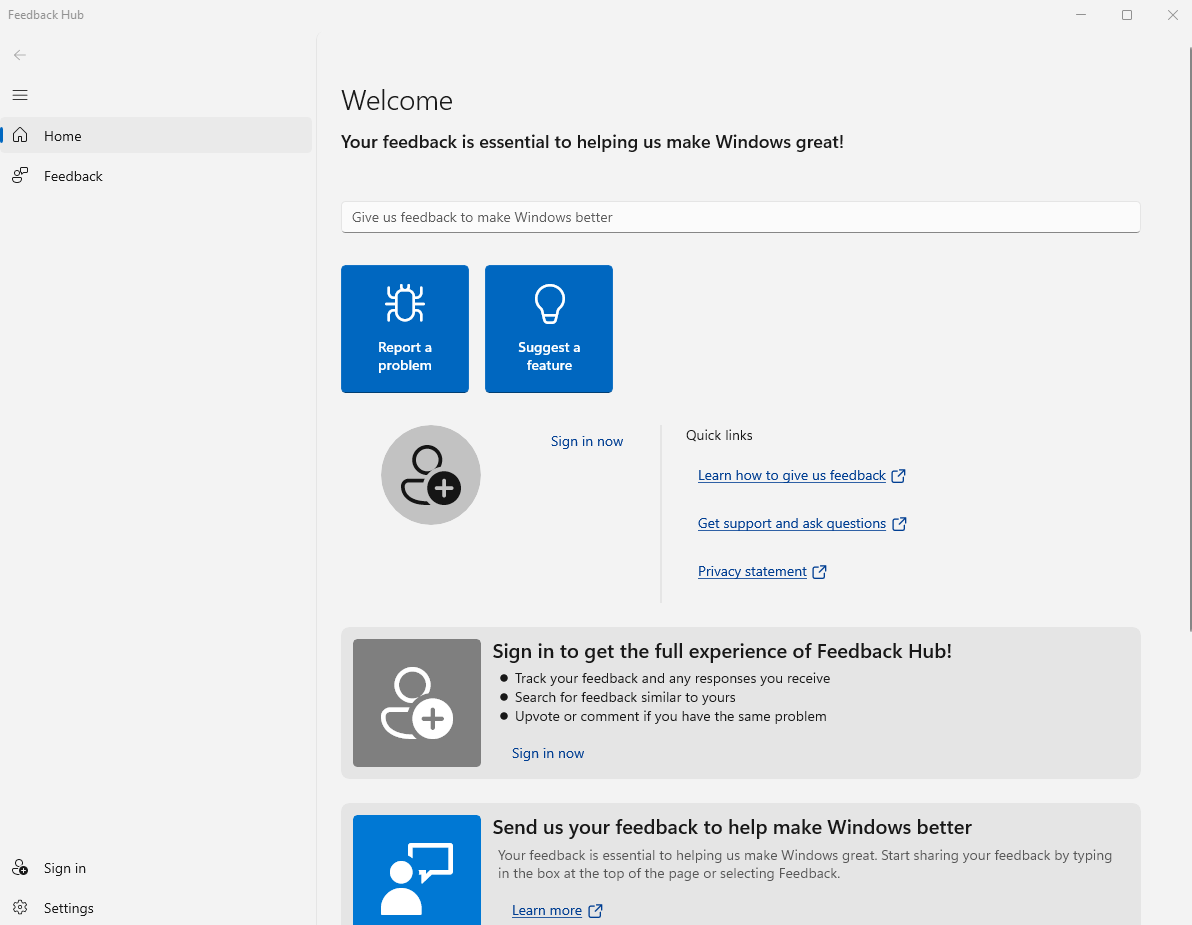The image size is (1192, 925).
Task: Click the back arrow icon
Action: click(x=20, y=55)
